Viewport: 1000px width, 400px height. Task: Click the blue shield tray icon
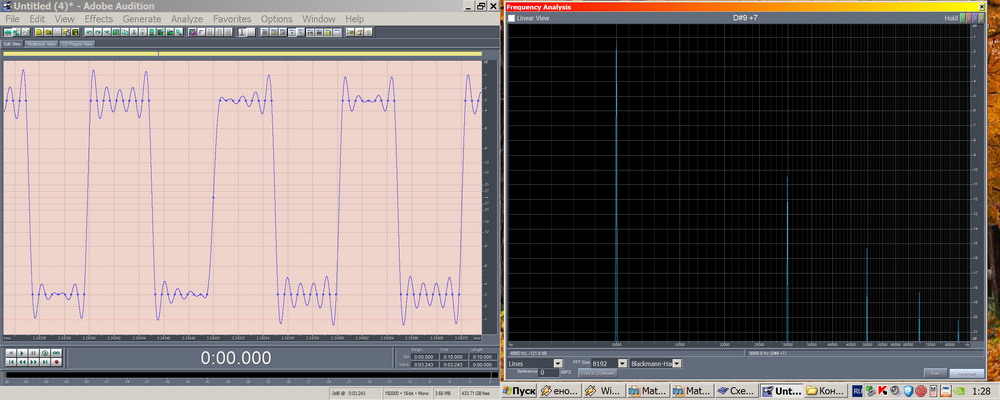(908, 391)
